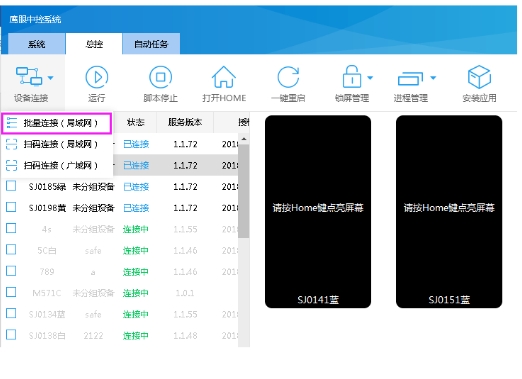The height and width of the screenshot is (379, 522).
Task: Expand the 进程管理 dropdown arrow
Action: coord(433,78)
